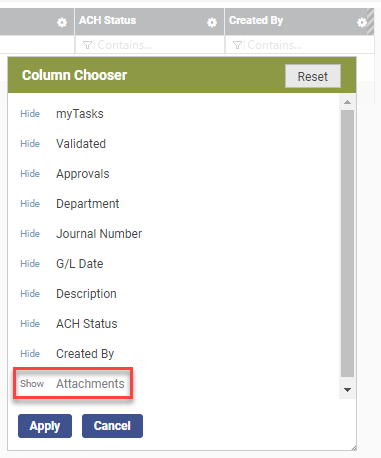The width and height of the screenshot is (381, 458).
Task: Hide the Journal Number column
Action: coord(30,234)
